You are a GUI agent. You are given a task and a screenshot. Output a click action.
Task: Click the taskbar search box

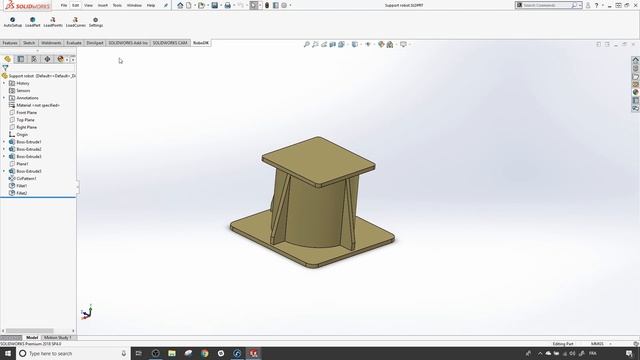(73, 353)
